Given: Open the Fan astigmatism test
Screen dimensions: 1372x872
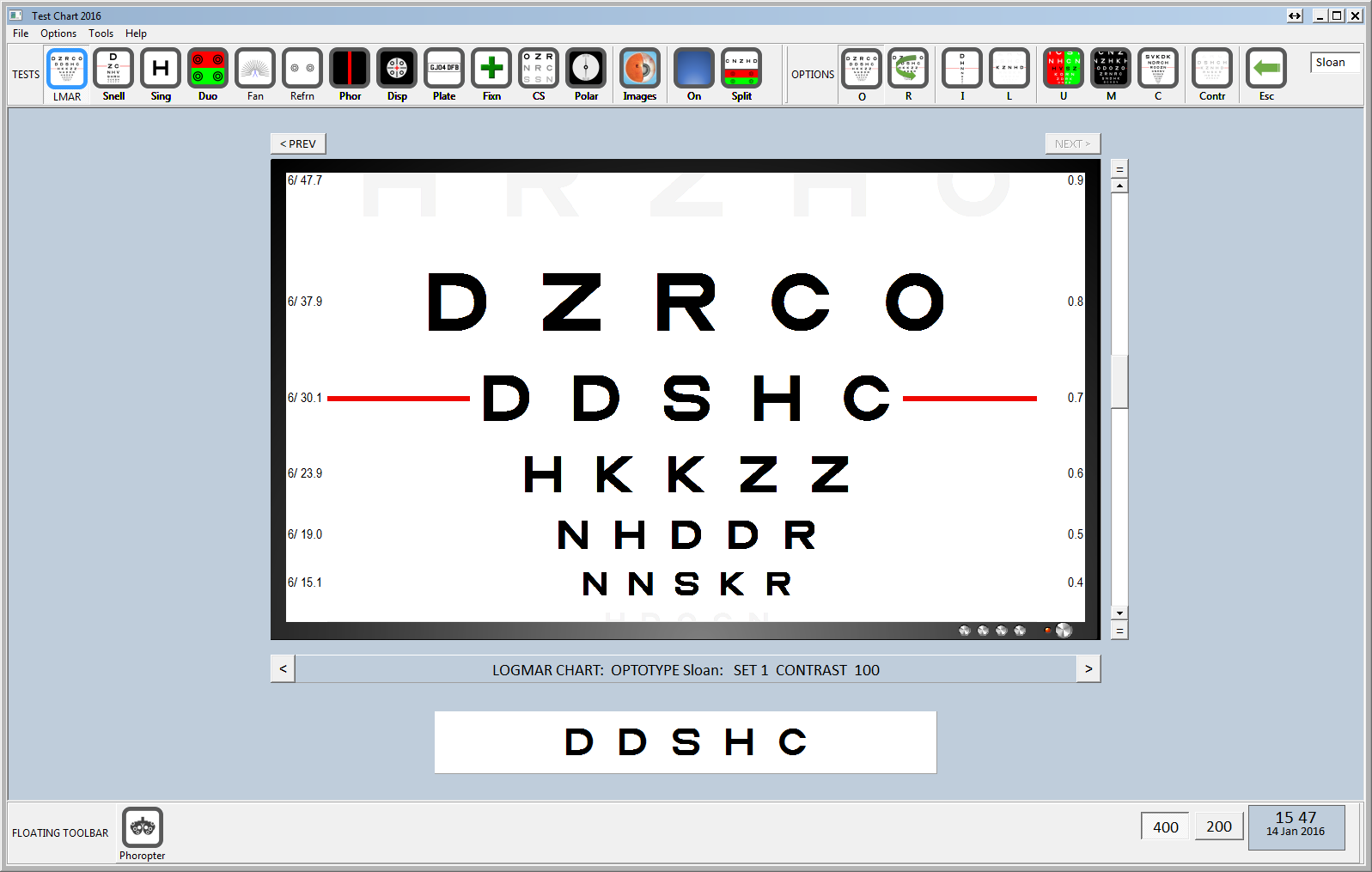Looking at the screenshot, I should coord(255,69).
